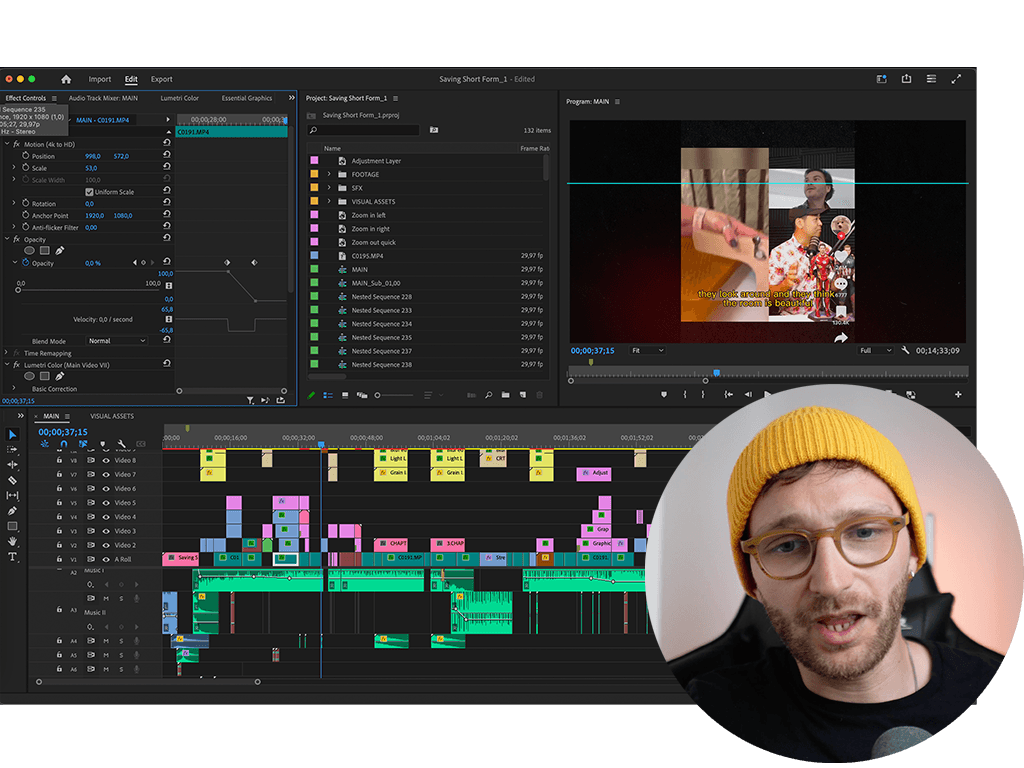Uncheck Uniform Scale in Effect Controls
Image resolution: width=1024 pixels, height=768 pixels.
click(89, 192)
